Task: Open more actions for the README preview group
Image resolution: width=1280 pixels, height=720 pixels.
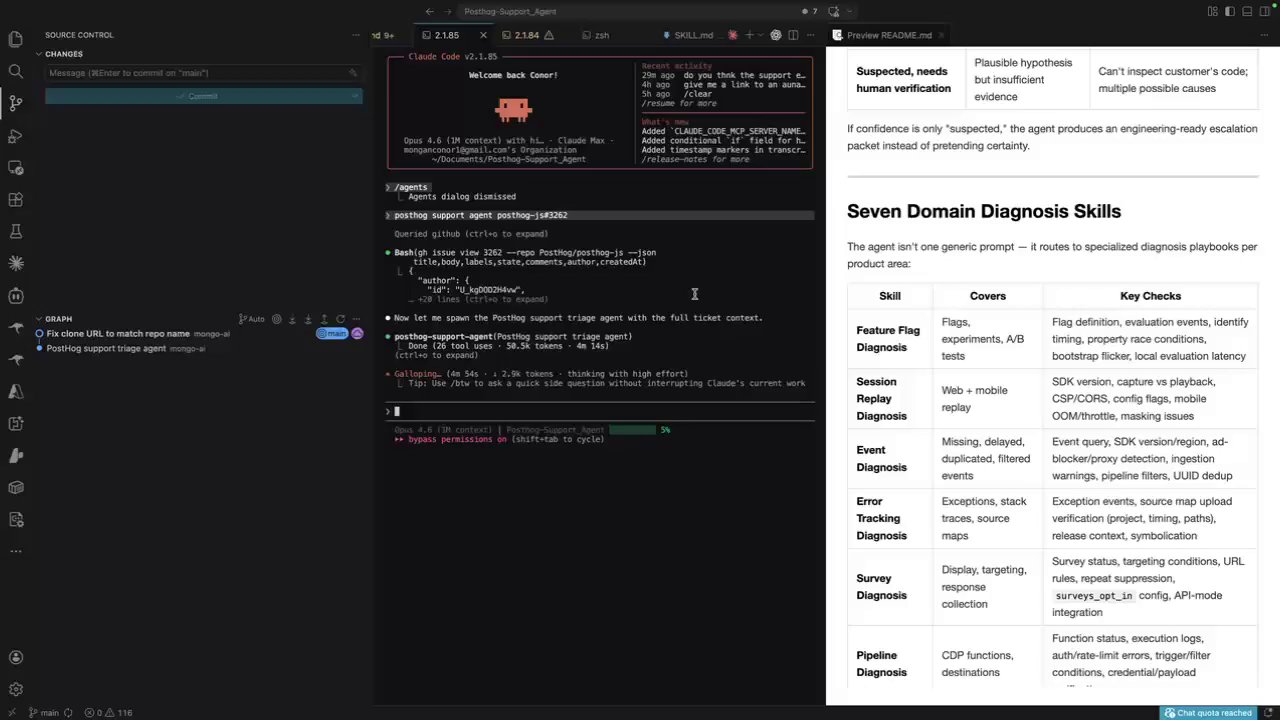Action: 1264,35
